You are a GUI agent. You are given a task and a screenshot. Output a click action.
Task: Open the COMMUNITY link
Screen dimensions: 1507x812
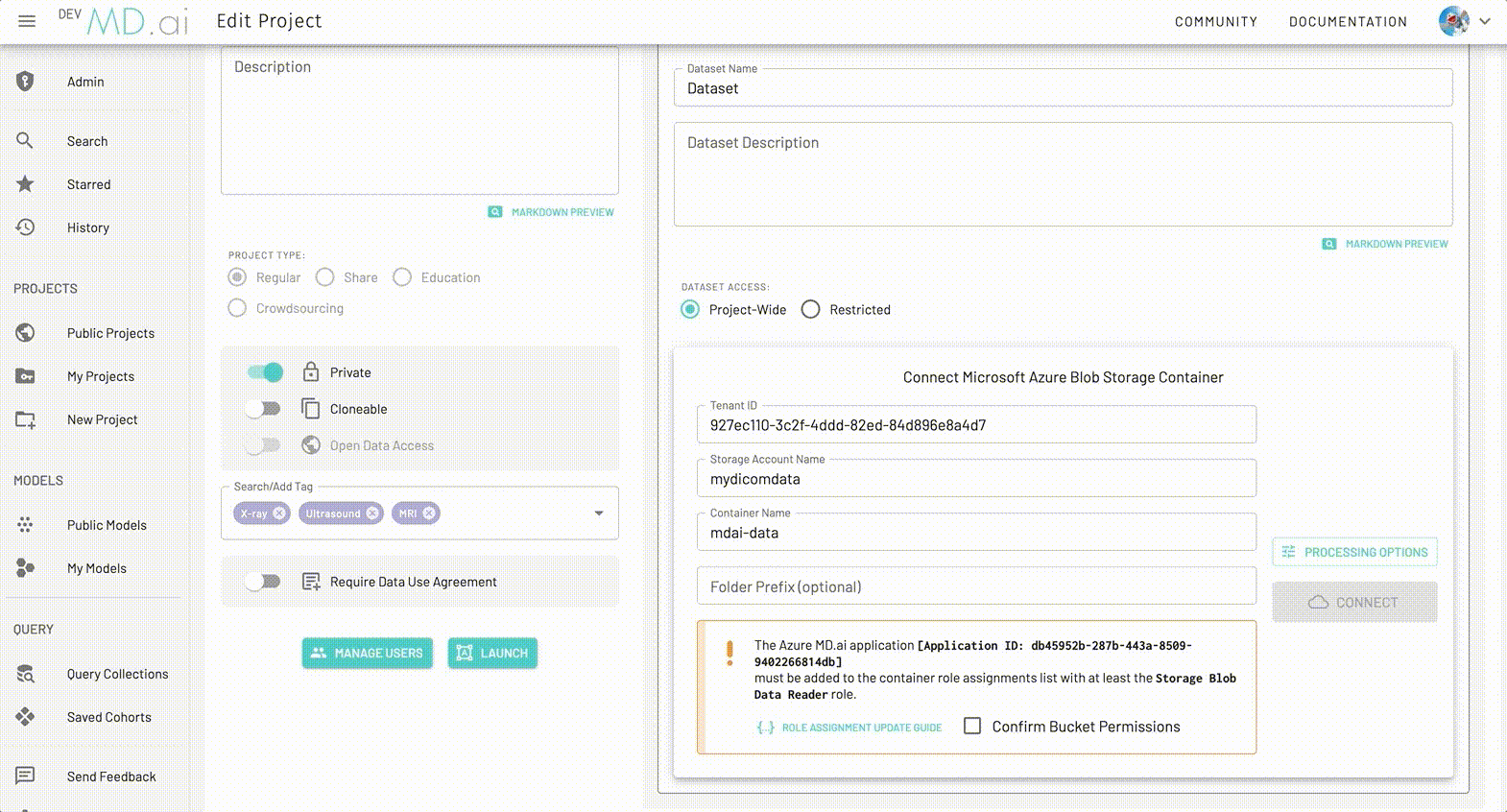pyautogui.click(x=1216, y=21)
